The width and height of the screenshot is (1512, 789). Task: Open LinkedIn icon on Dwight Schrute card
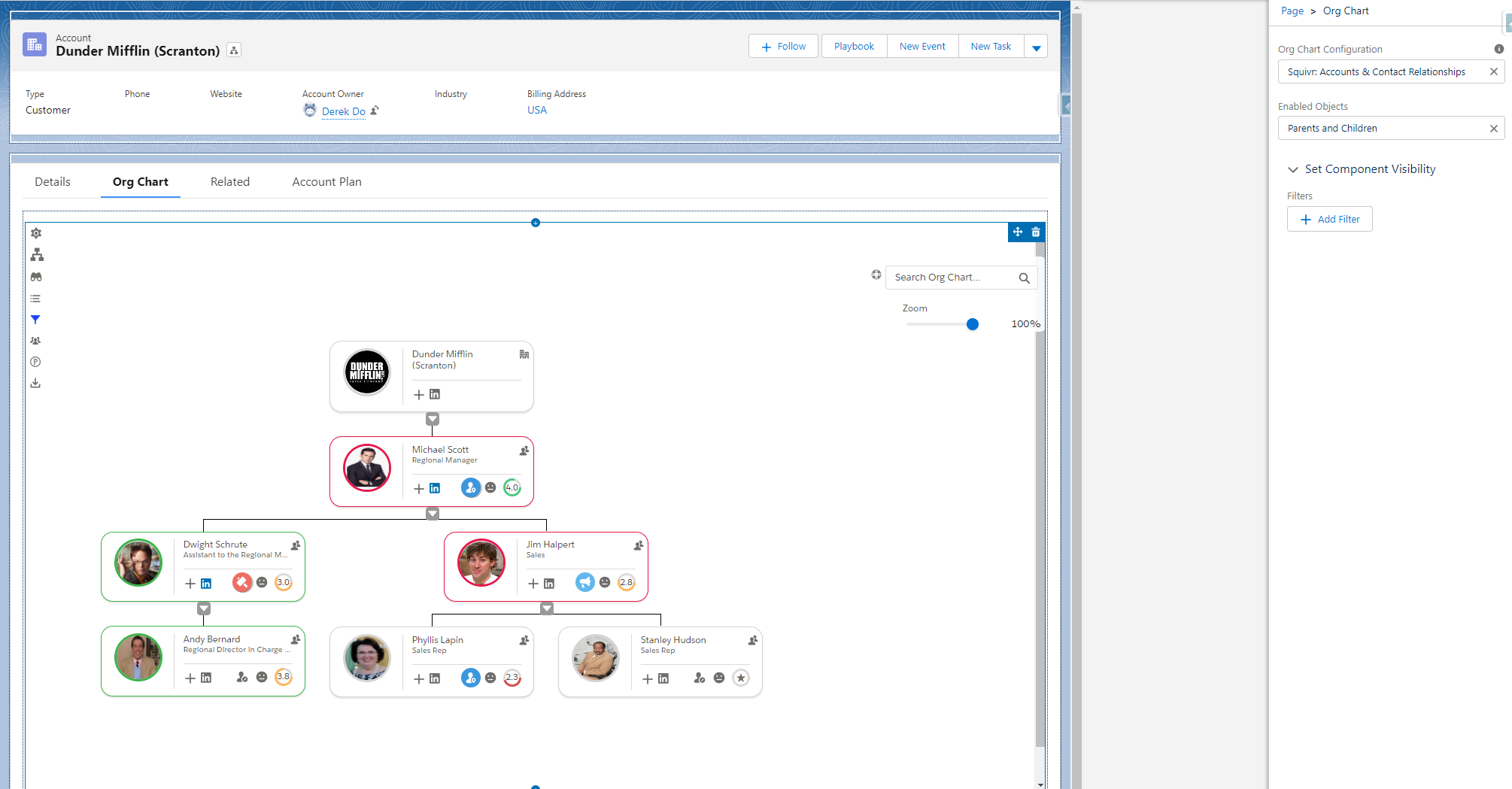coord(206,583)
